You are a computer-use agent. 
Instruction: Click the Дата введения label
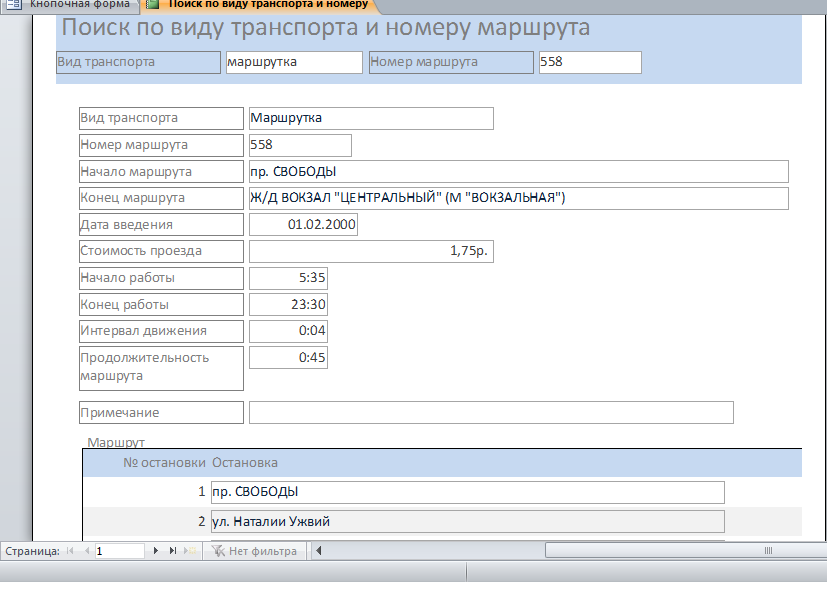[161, 225]
